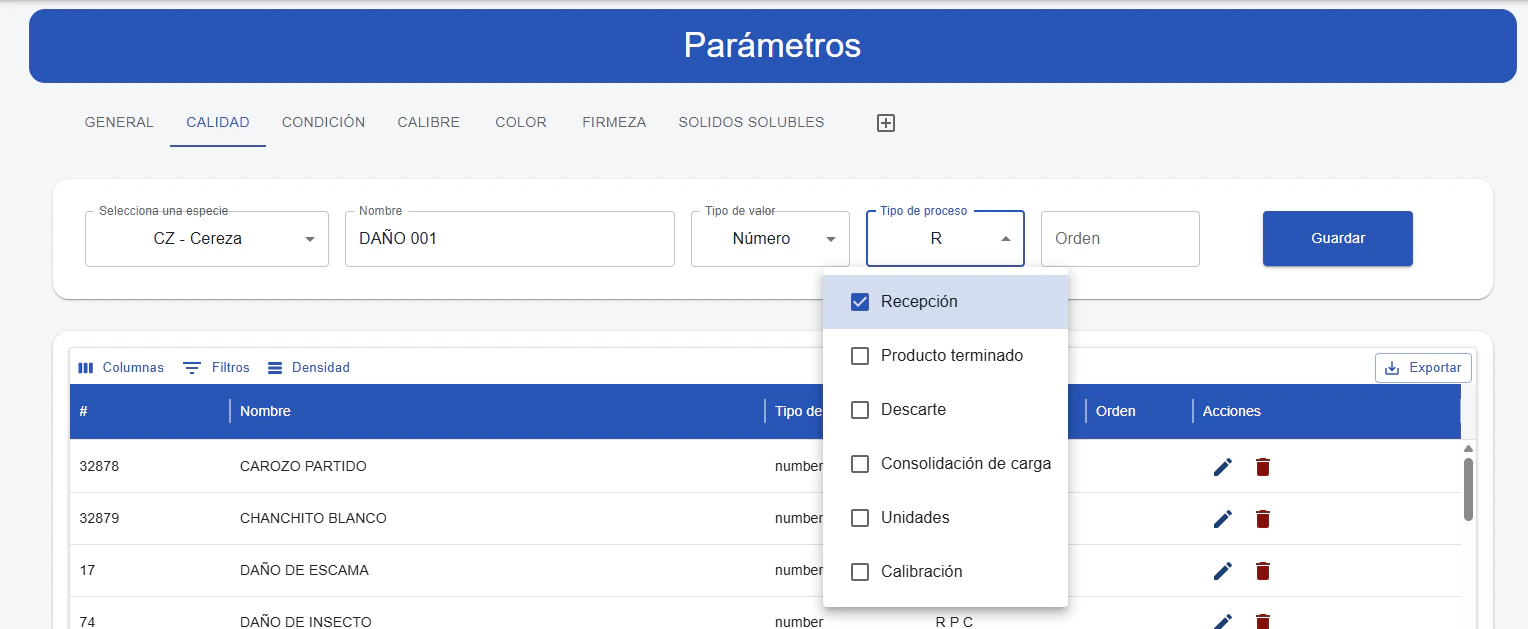Delete the DAÑO DE ESCAMA row trash icon

point(1263,571)
